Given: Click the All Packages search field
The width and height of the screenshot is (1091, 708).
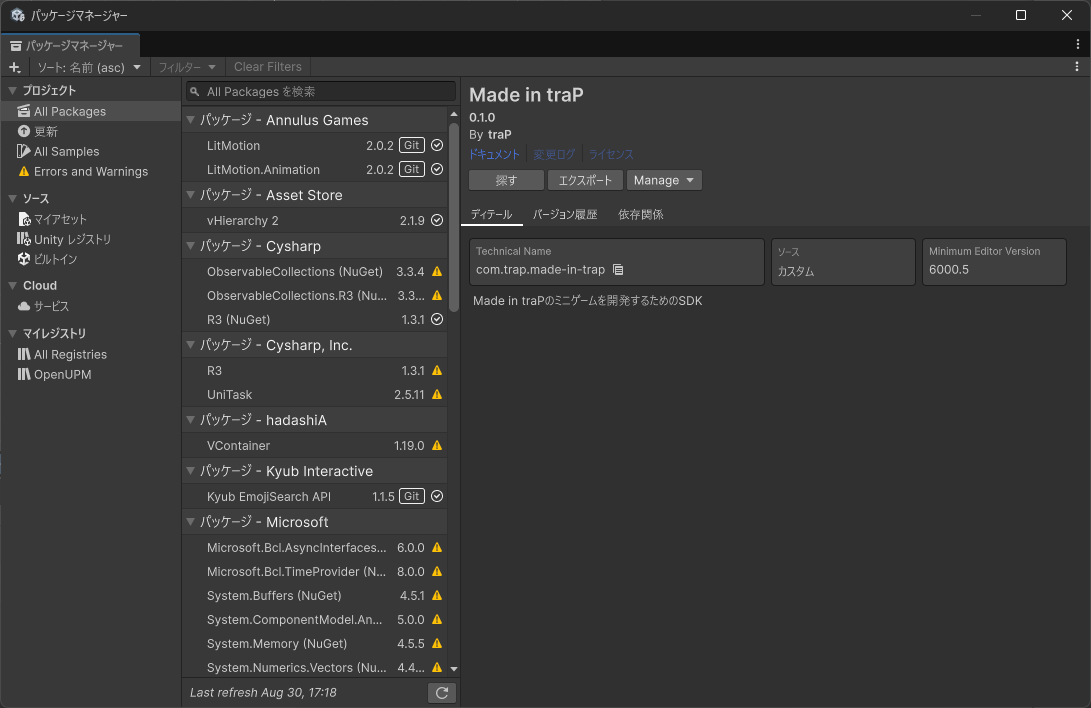Looking at the screenshot, I should [321, 92].
